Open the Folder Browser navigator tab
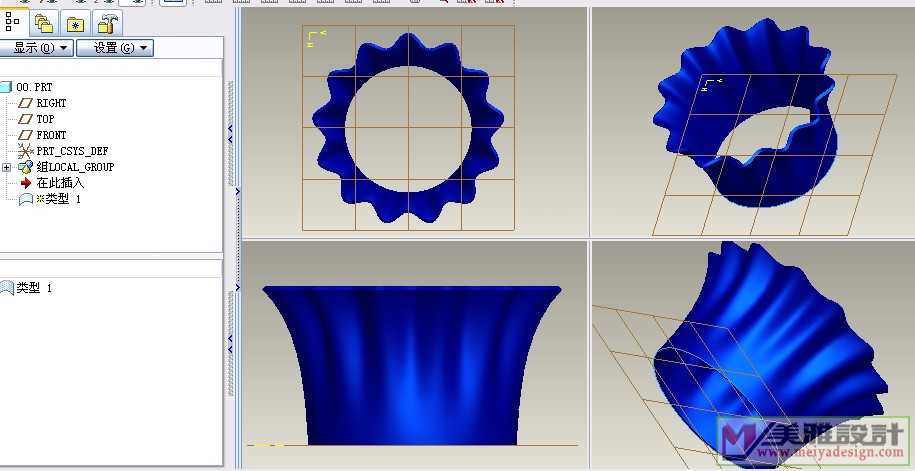 (x=44, y=23)
